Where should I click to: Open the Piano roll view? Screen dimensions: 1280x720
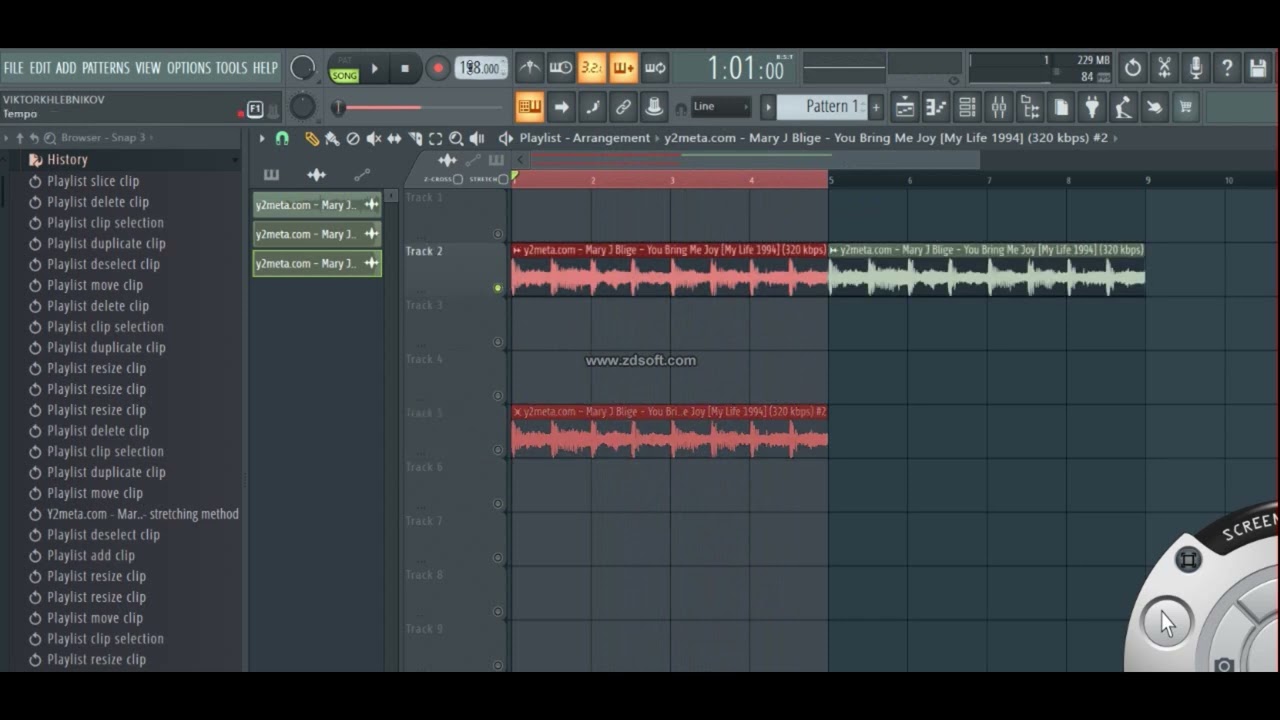936,106
